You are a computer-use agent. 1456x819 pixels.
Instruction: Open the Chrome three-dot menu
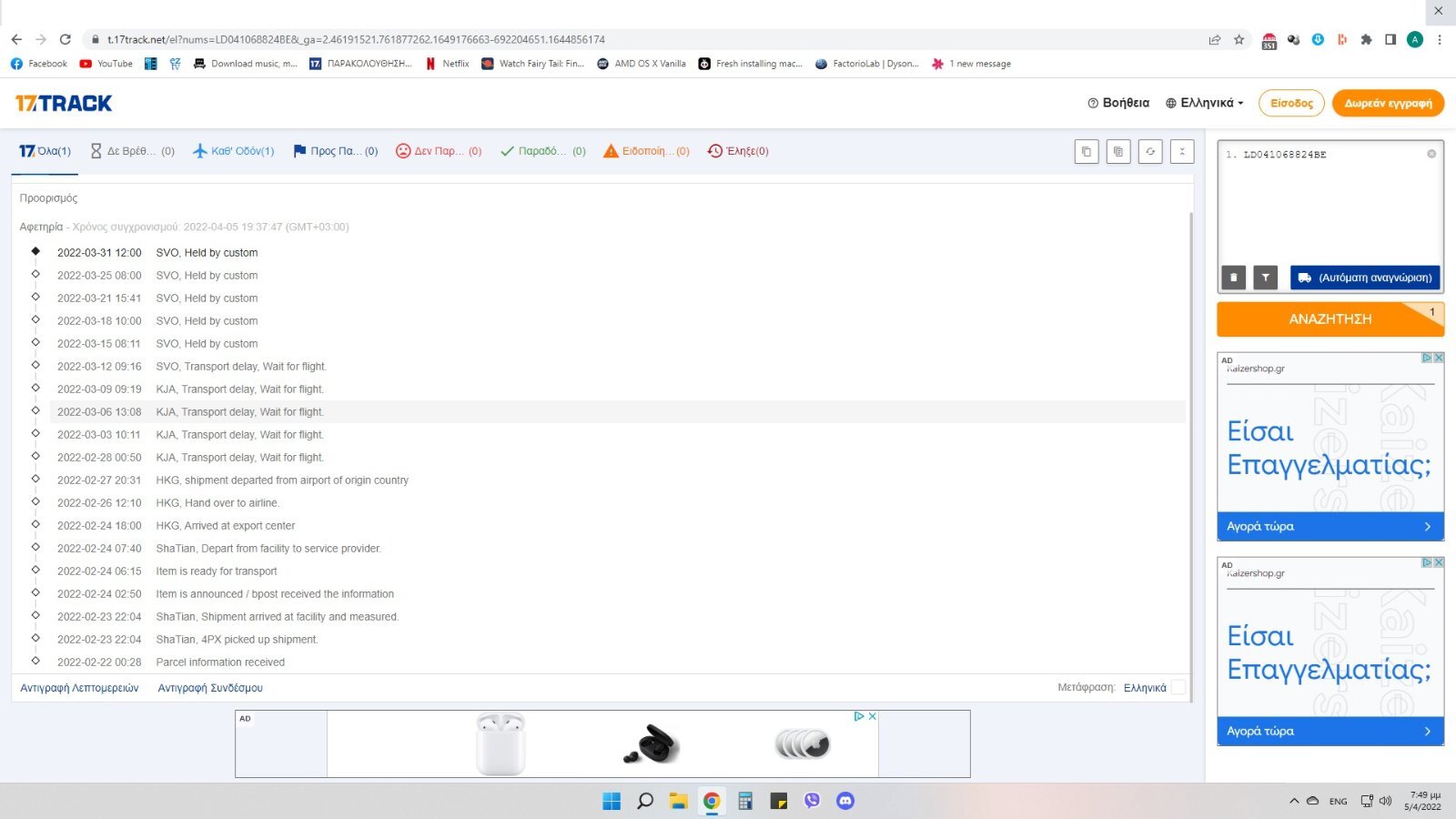point(1440,39)
